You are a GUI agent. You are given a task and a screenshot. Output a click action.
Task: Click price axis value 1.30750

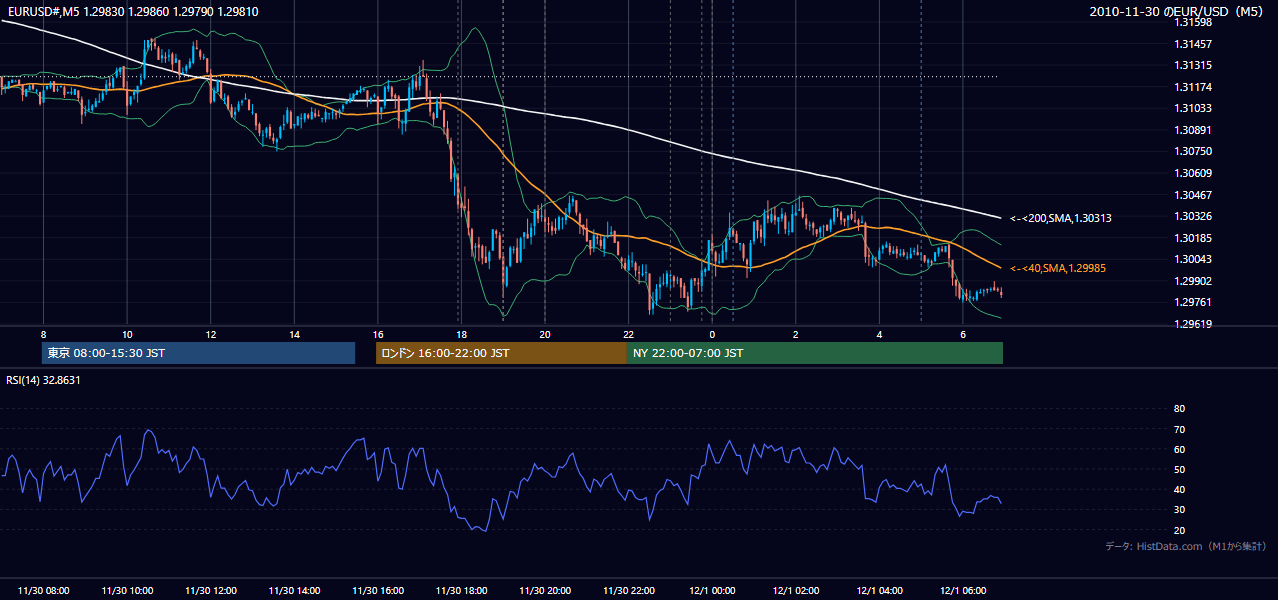pyautogui.click(x=1193, y=151)
